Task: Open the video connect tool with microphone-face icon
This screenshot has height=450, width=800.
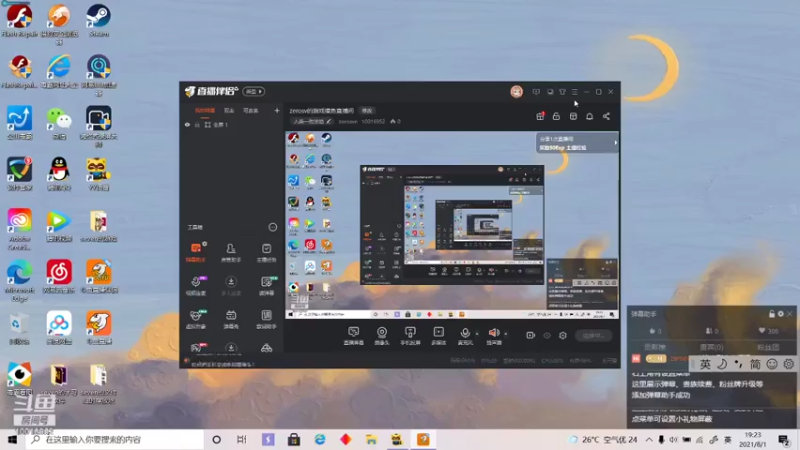Action: click(196, 286)
